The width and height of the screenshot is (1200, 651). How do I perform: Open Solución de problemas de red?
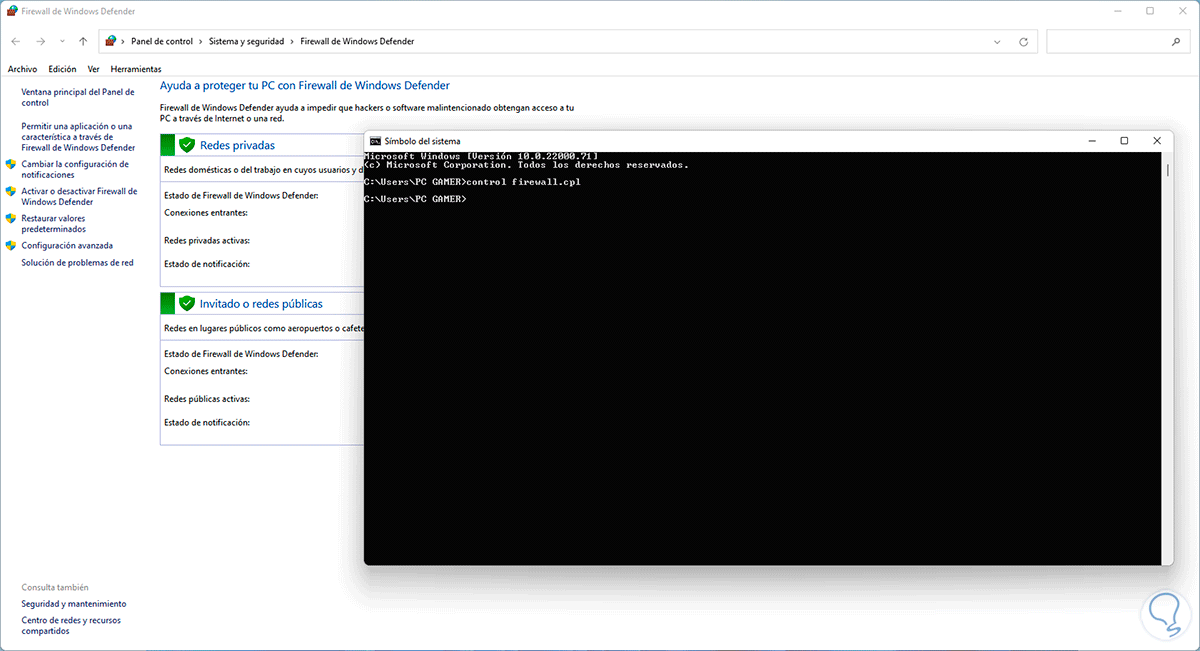77,263
